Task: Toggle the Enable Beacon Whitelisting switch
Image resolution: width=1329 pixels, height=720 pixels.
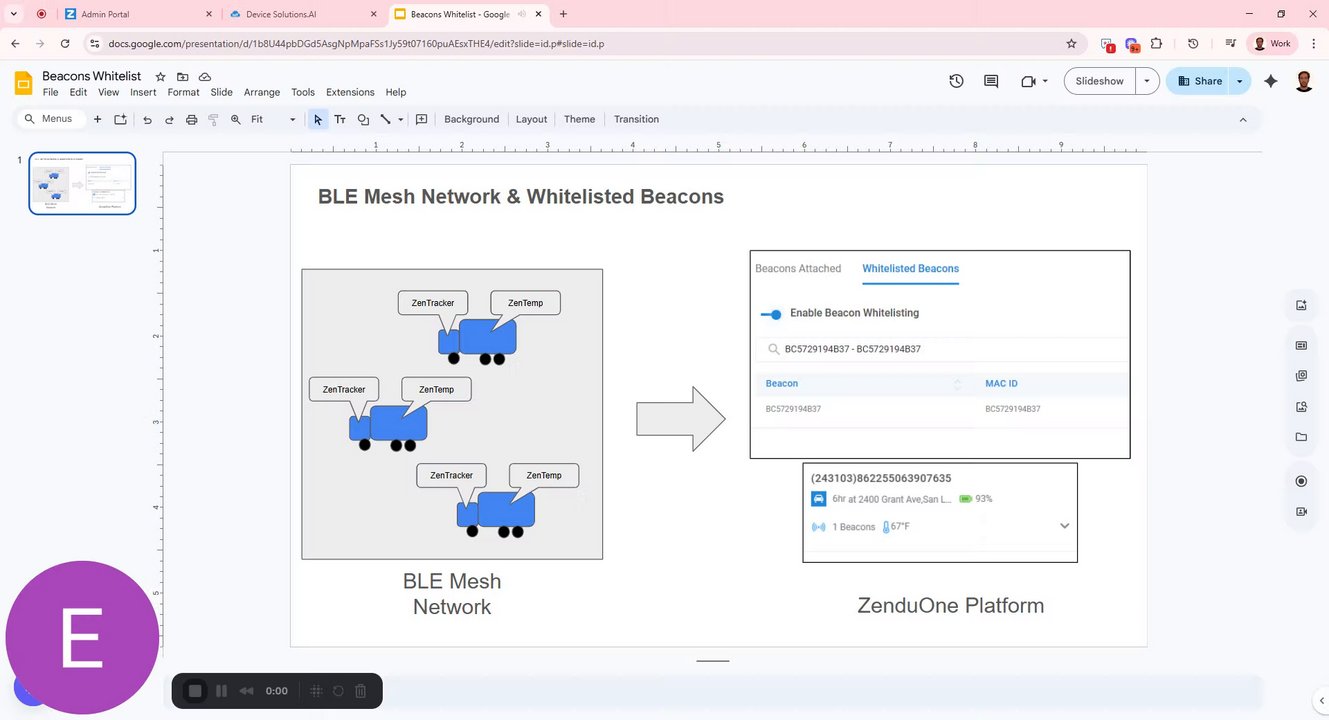Action: [771, 314]
